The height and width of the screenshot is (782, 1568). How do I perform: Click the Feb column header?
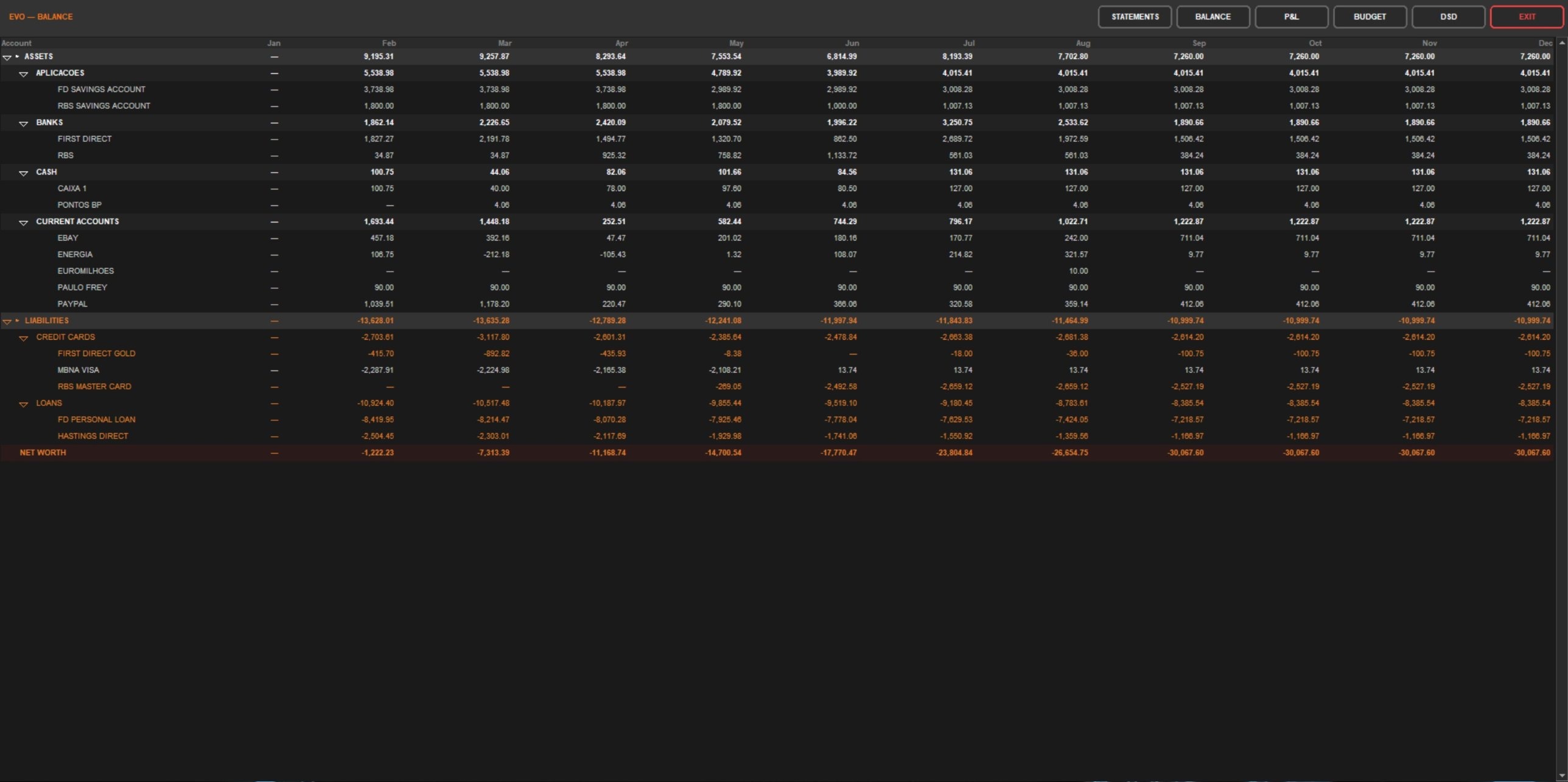(x=389, y=43)
